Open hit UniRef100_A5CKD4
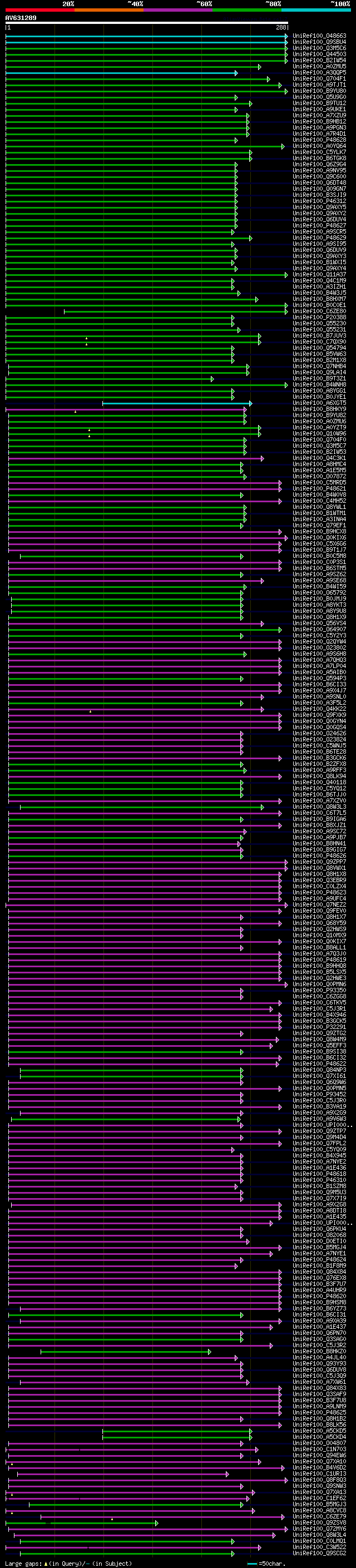The height and width of the screenshot is (1568, 356). (x=319, y=1437)
